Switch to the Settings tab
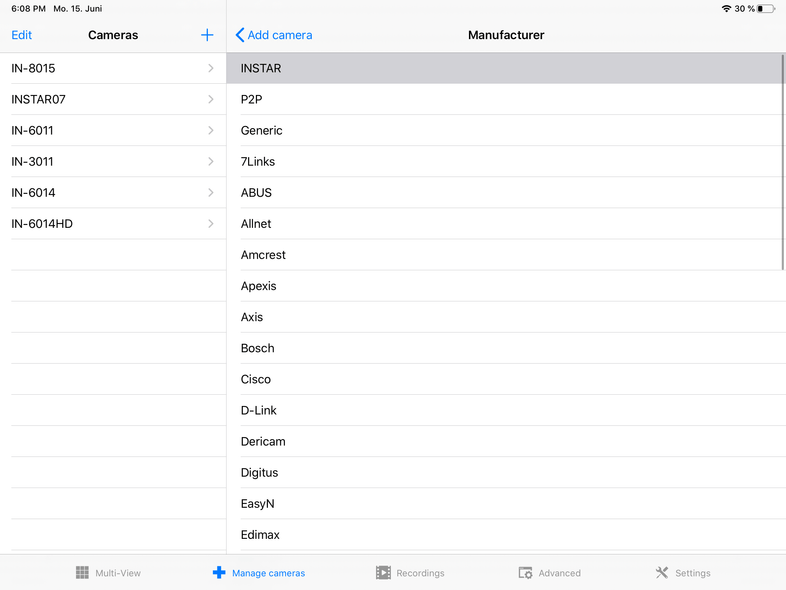 [x=683, y=572]
